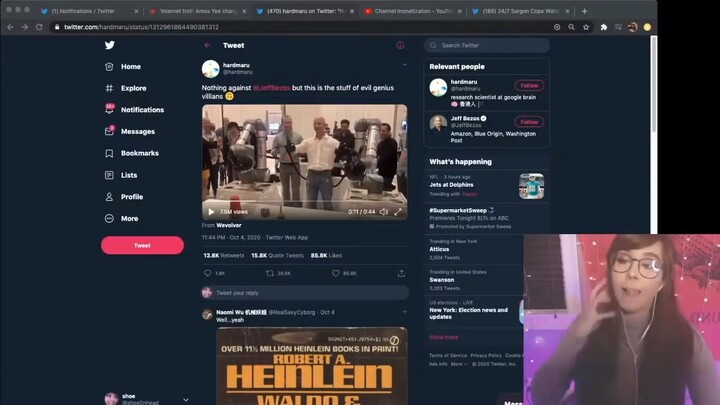Open the Swanson trending topic
Screen dimensions: 720x405
(x=442, y=280)
